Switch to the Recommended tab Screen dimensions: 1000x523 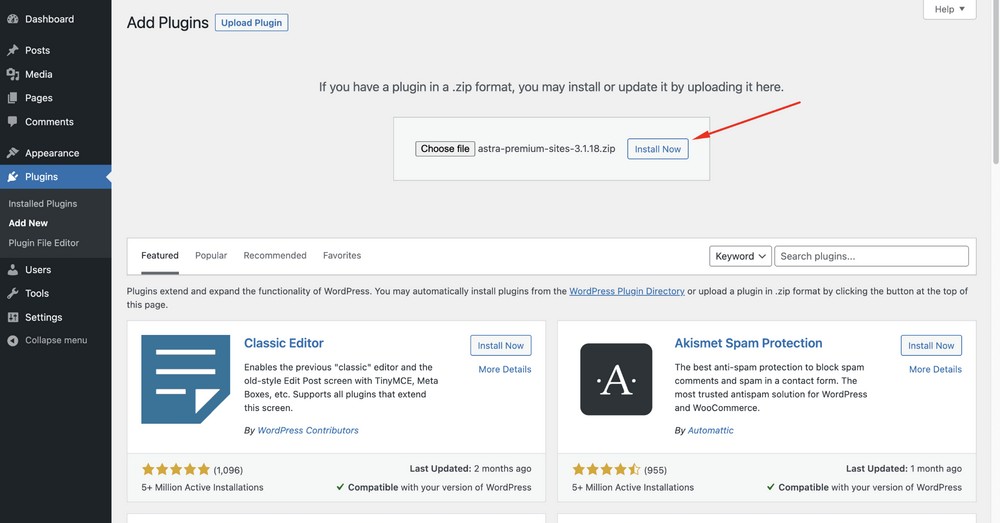275,255
